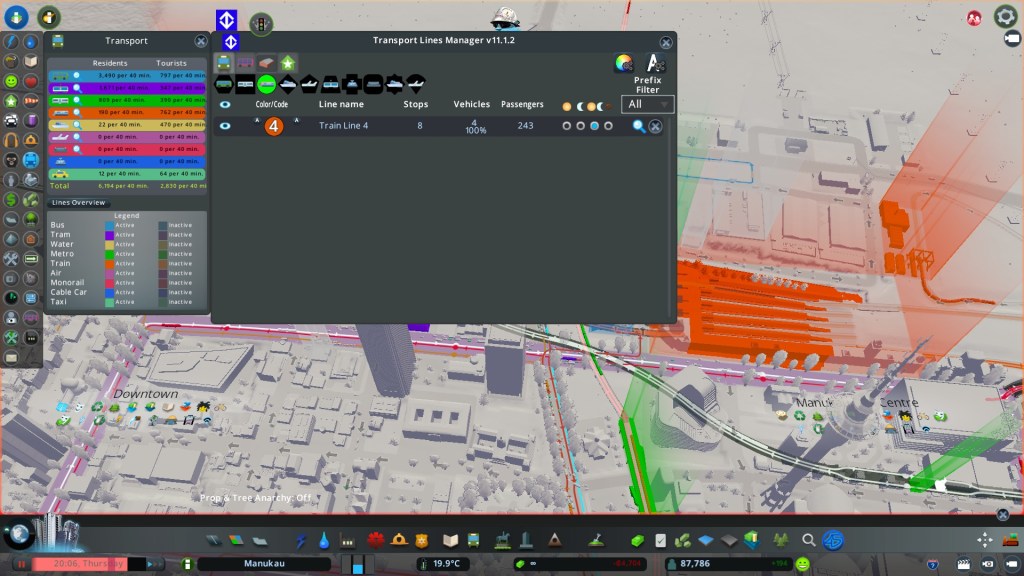
Task: Zoom to Train Line 4 with magnifier
Action: [x=639, y=126]
